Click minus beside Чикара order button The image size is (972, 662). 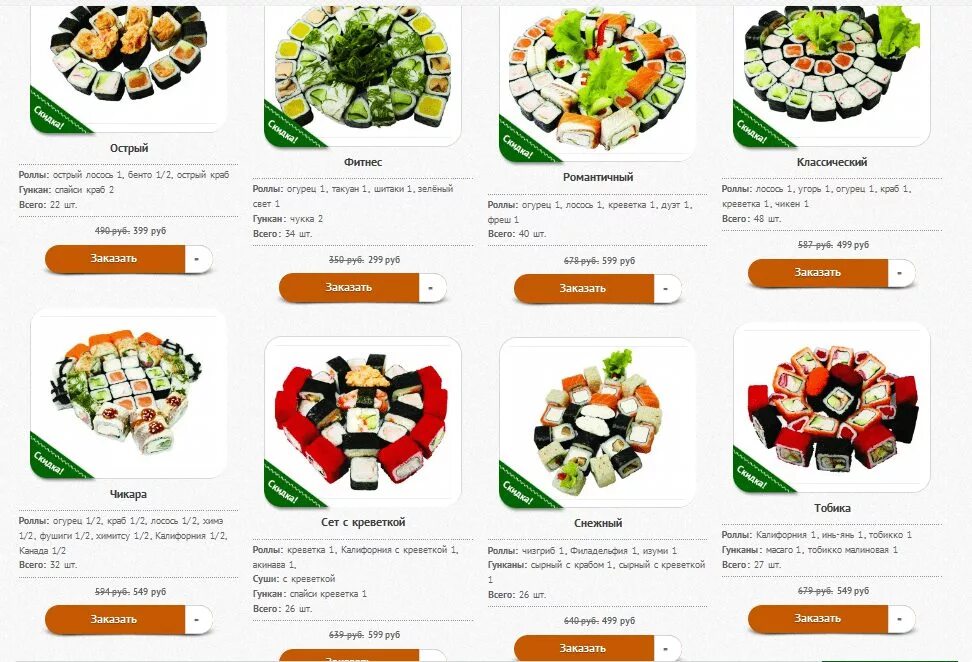click(198, 619)
